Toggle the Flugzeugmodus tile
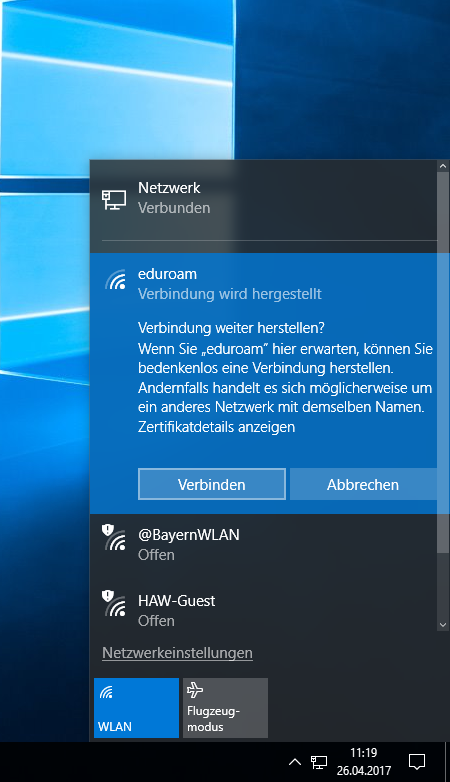 [x=225, y=708]
